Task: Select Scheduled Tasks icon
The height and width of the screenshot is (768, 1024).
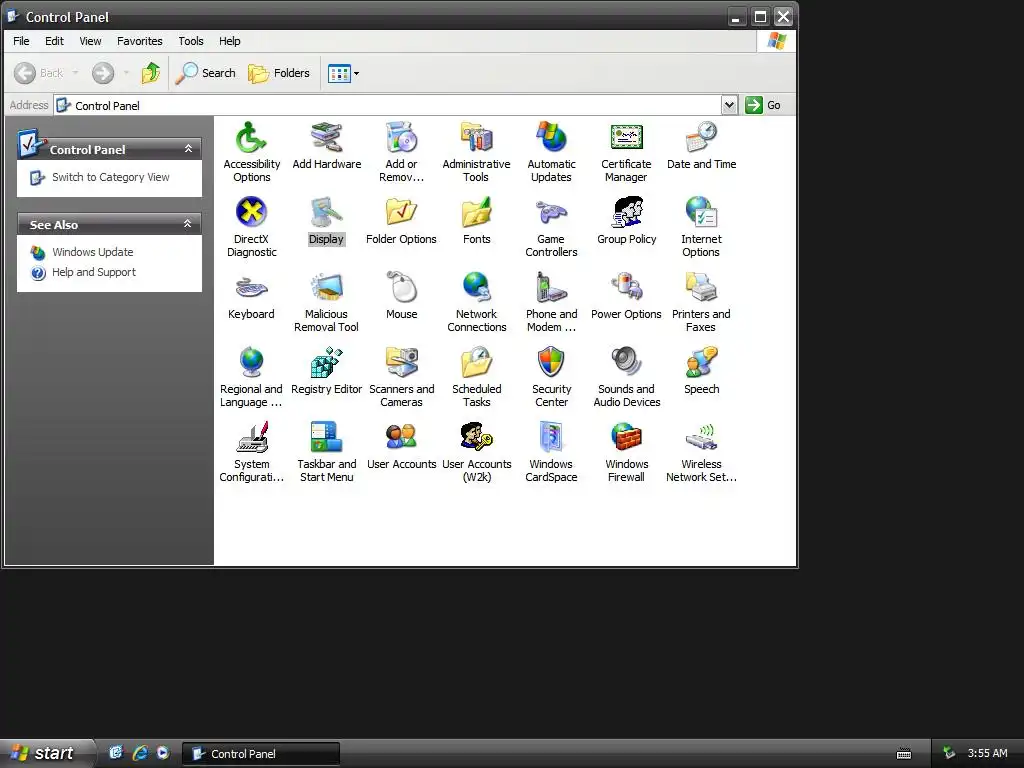Action: click(x=477, y=363)
